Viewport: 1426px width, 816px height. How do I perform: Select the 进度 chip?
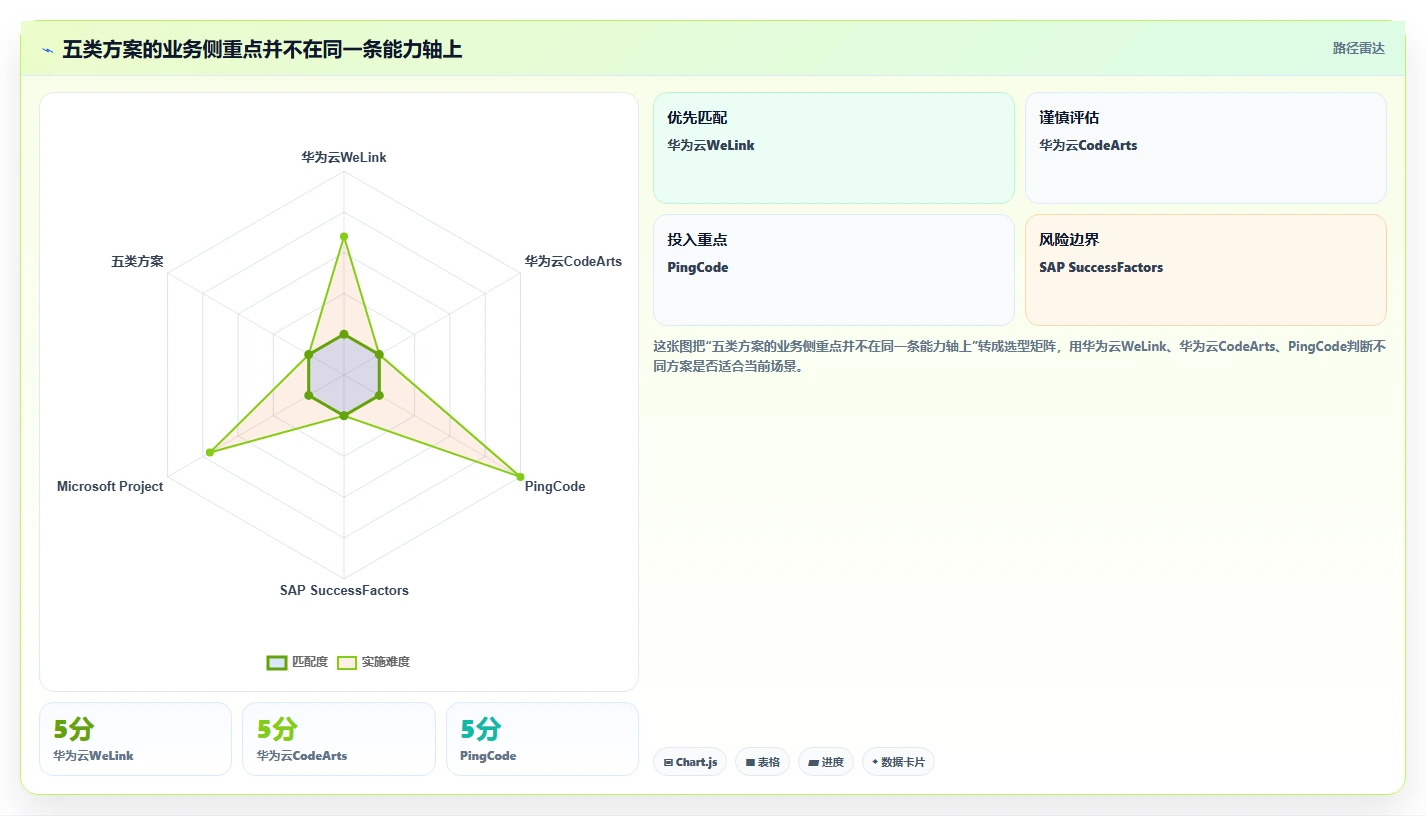[826, 762]
